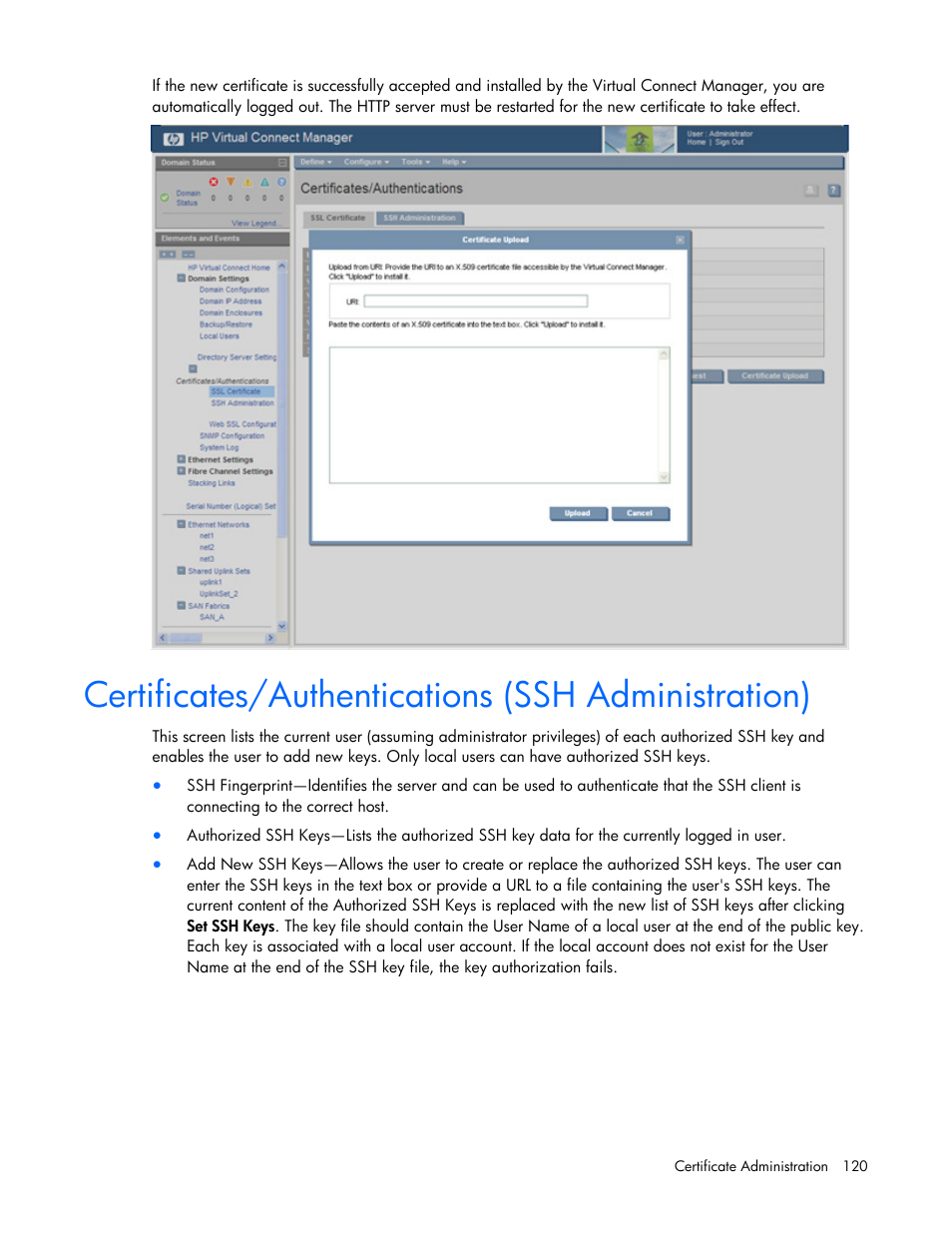Screen dimensions: 952x1233
Task: Click the text box scrollbar down arrow
Action: coord(665,477)
